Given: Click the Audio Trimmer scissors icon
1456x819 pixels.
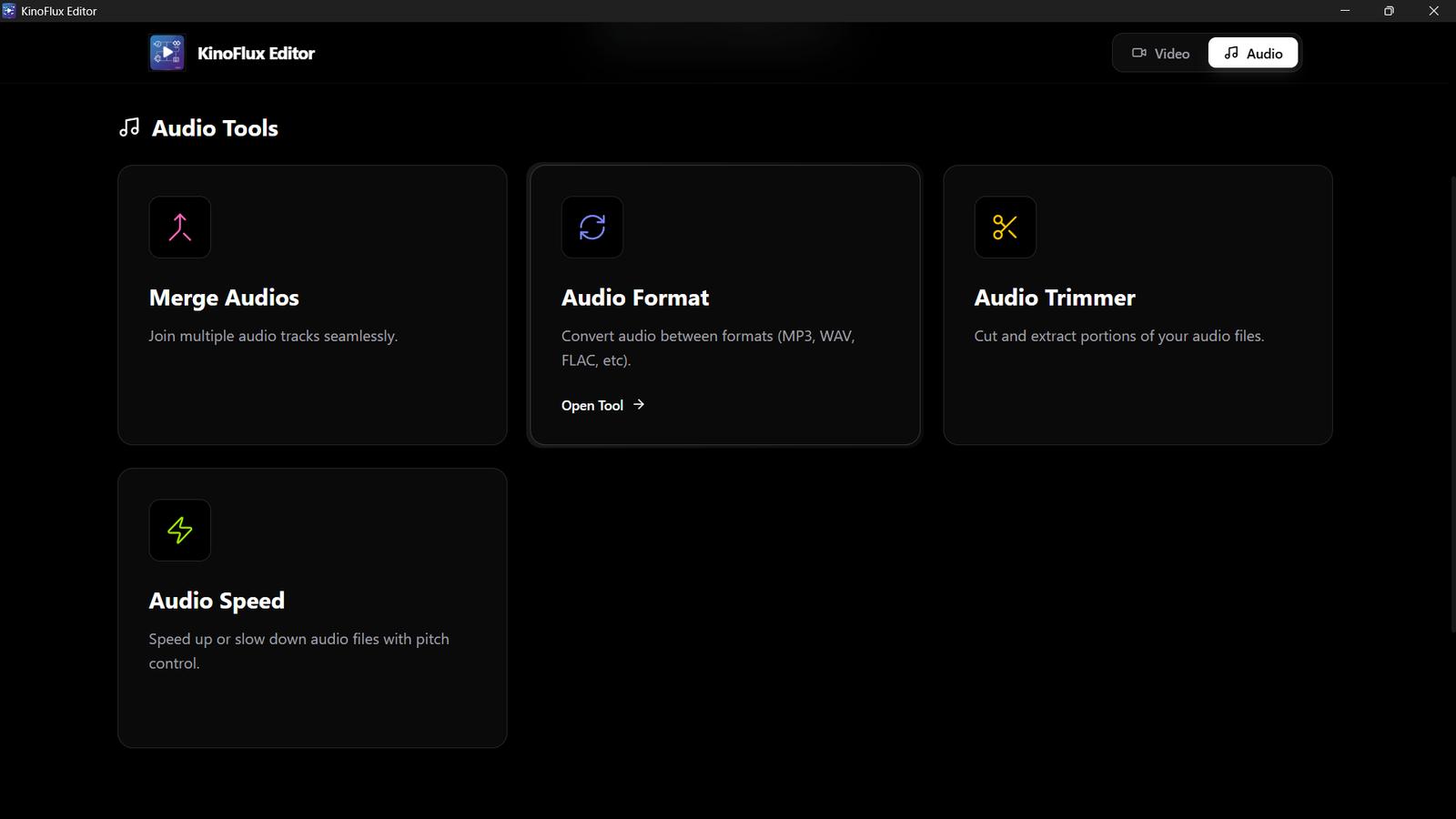Looking at the screenshot, I should [x=1005, y=227].
